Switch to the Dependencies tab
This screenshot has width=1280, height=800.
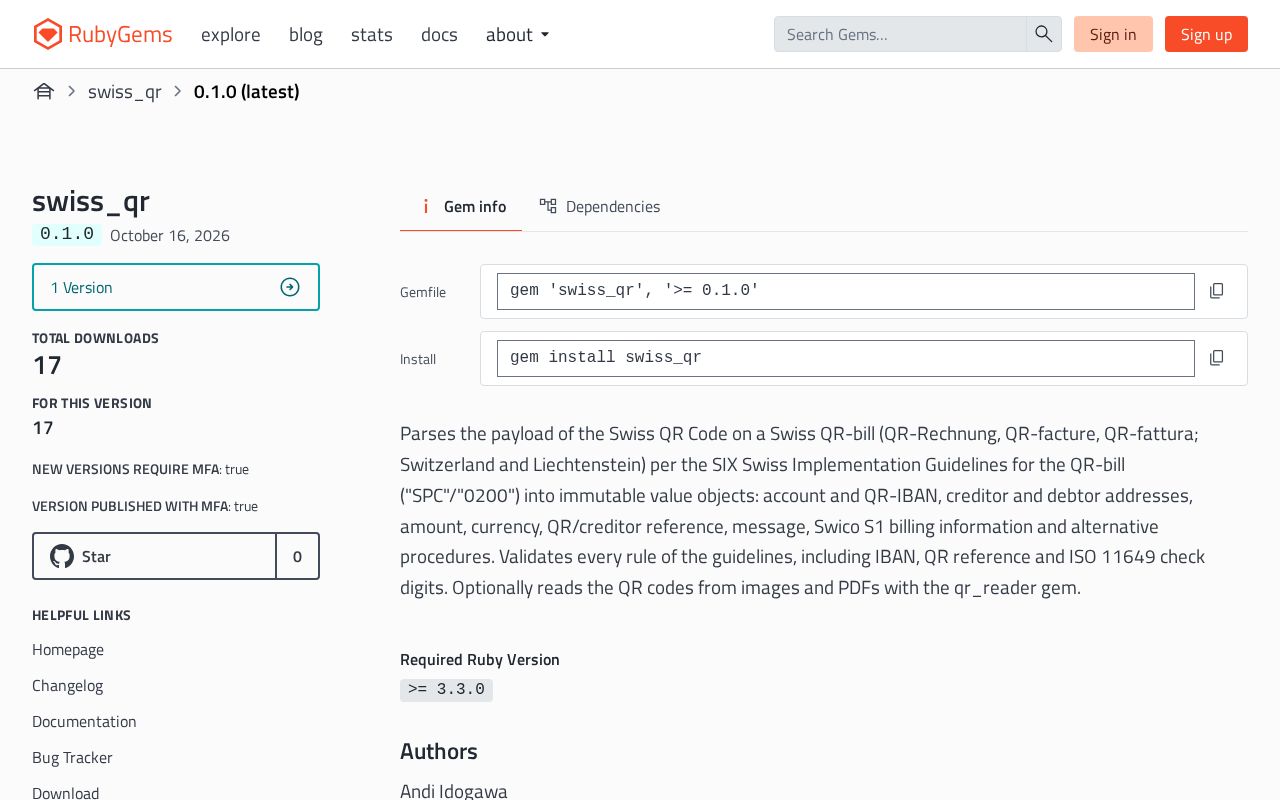[599, 206]
